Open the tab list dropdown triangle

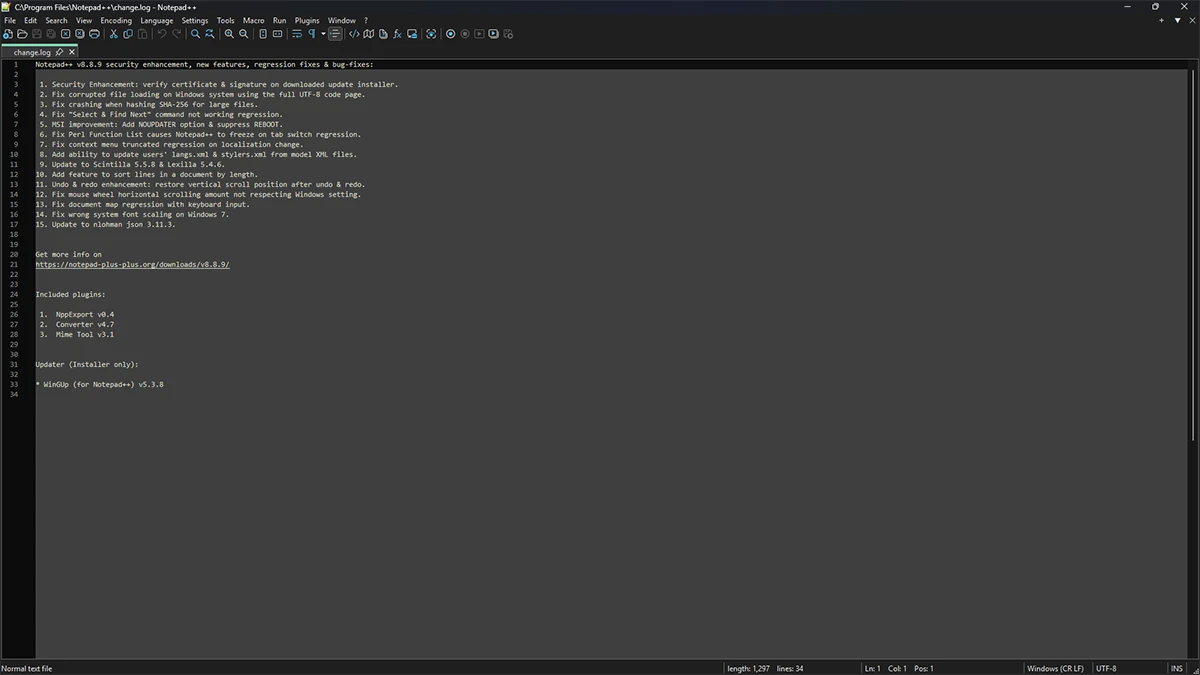(1176, 20)
